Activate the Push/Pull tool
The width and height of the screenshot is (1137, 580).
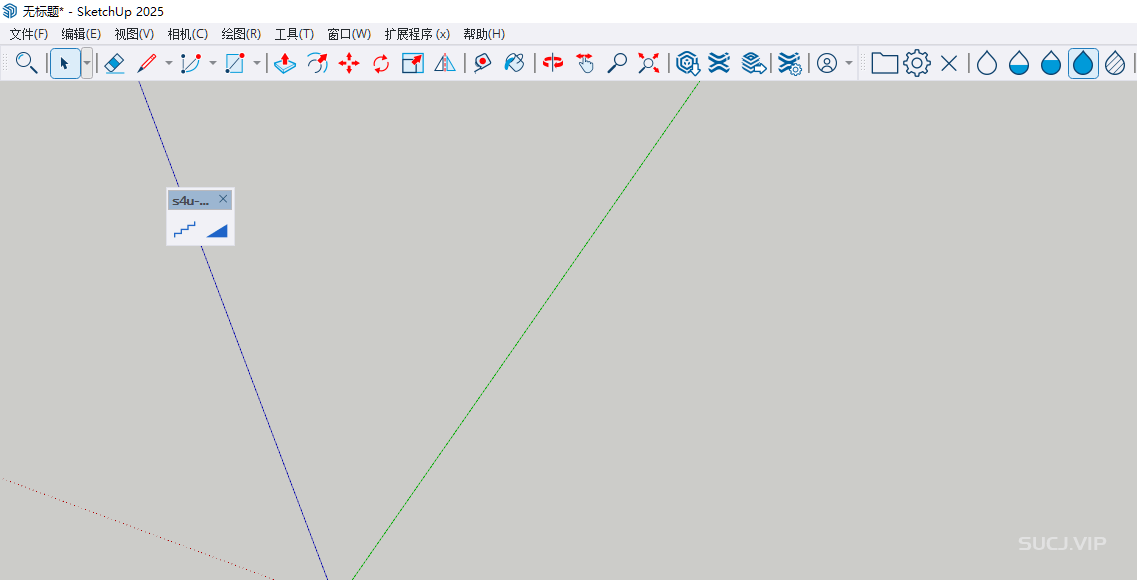coord(285,63)
